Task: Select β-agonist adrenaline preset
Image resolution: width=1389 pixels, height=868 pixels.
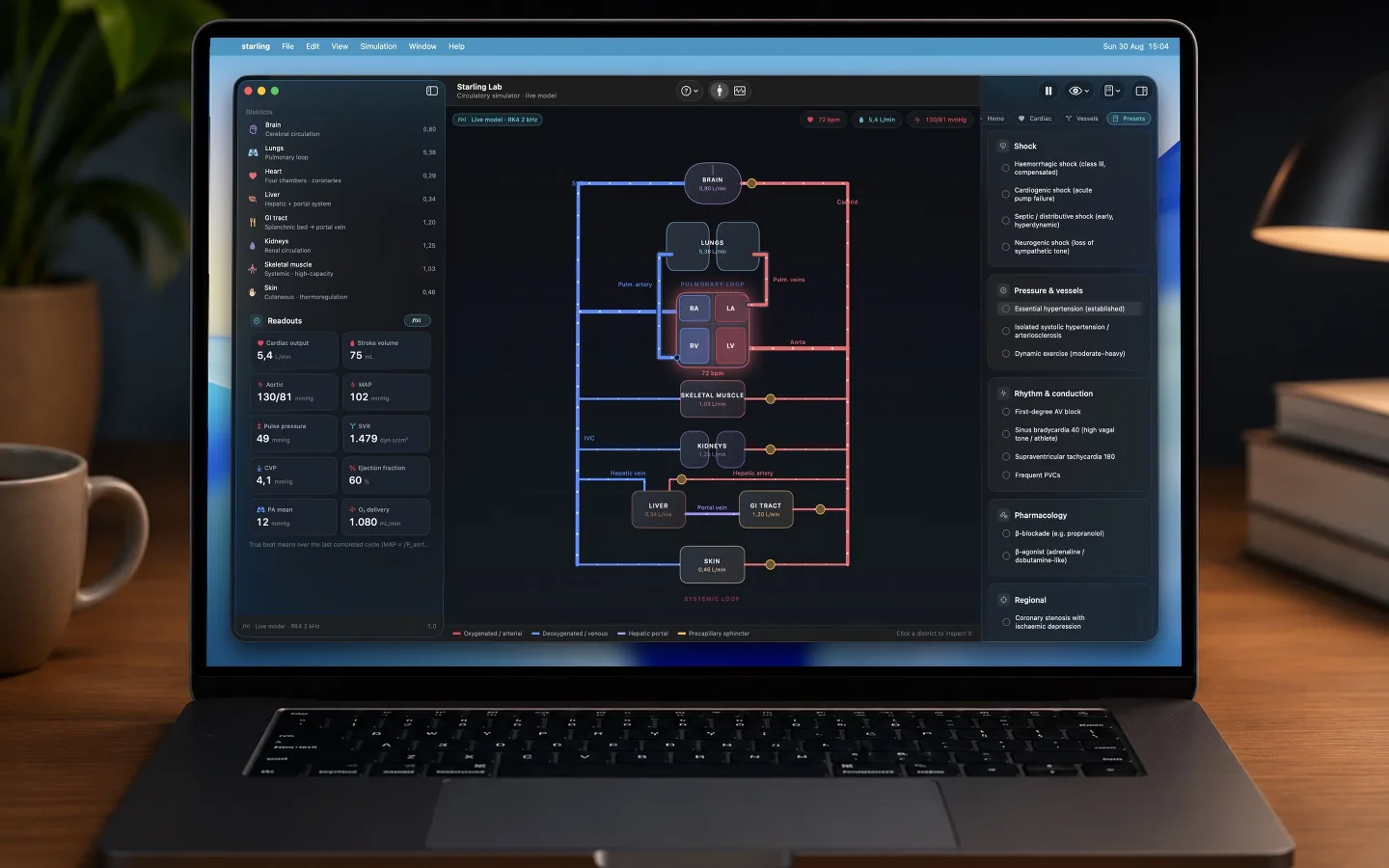Action: [1069, 556]
